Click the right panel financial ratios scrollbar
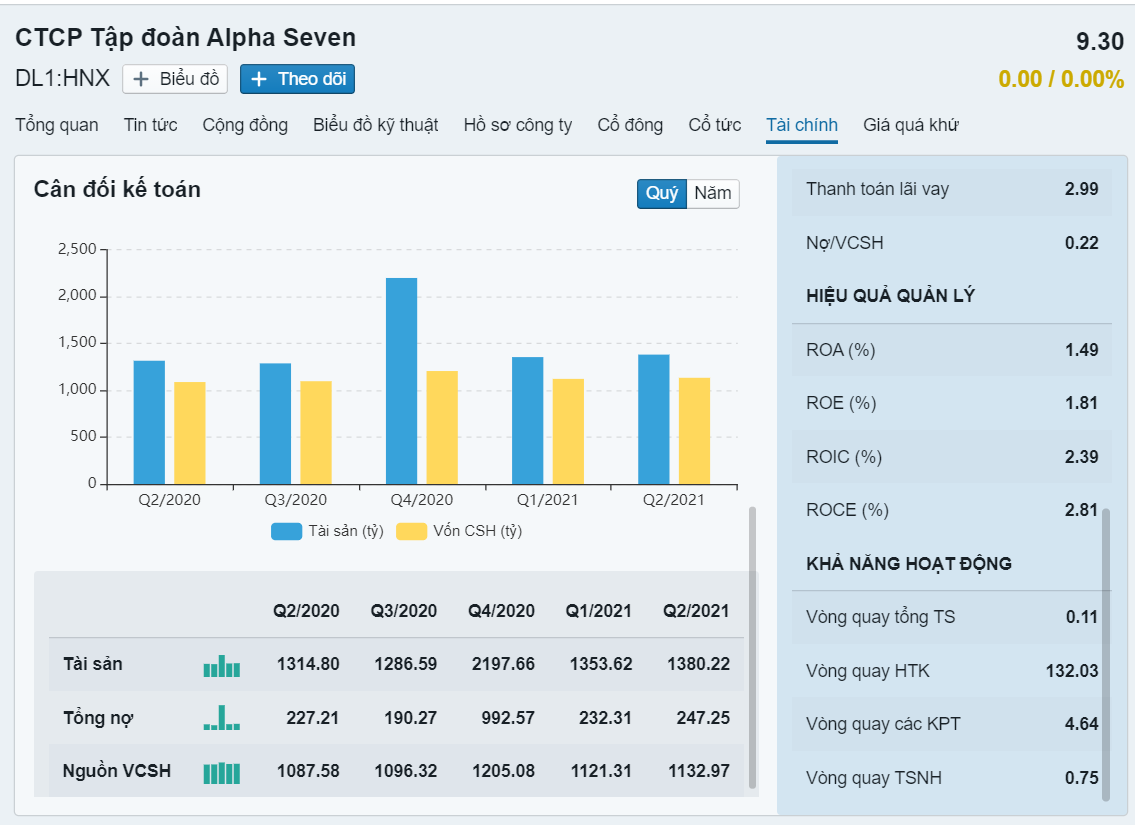This screenshot has width=1135, height=825. (1105, 655)
